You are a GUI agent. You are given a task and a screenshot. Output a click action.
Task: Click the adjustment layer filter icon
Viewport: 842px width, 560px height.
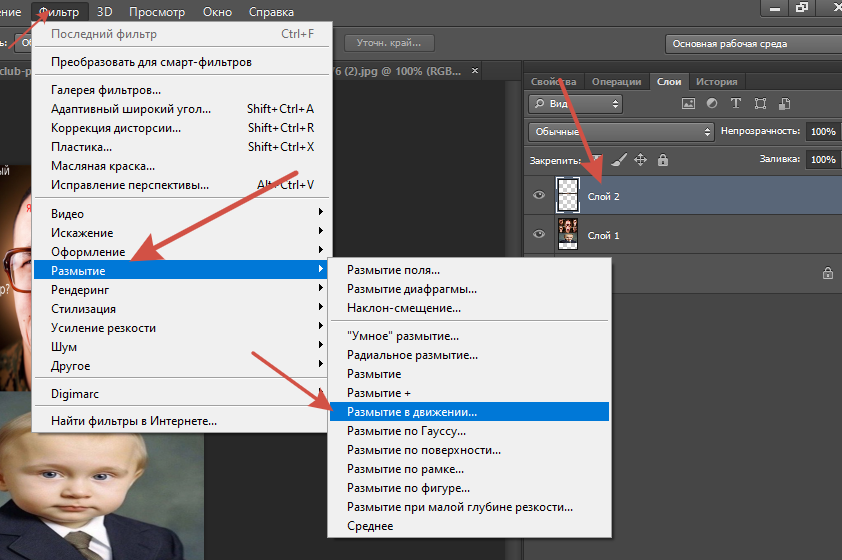point(712,103)
